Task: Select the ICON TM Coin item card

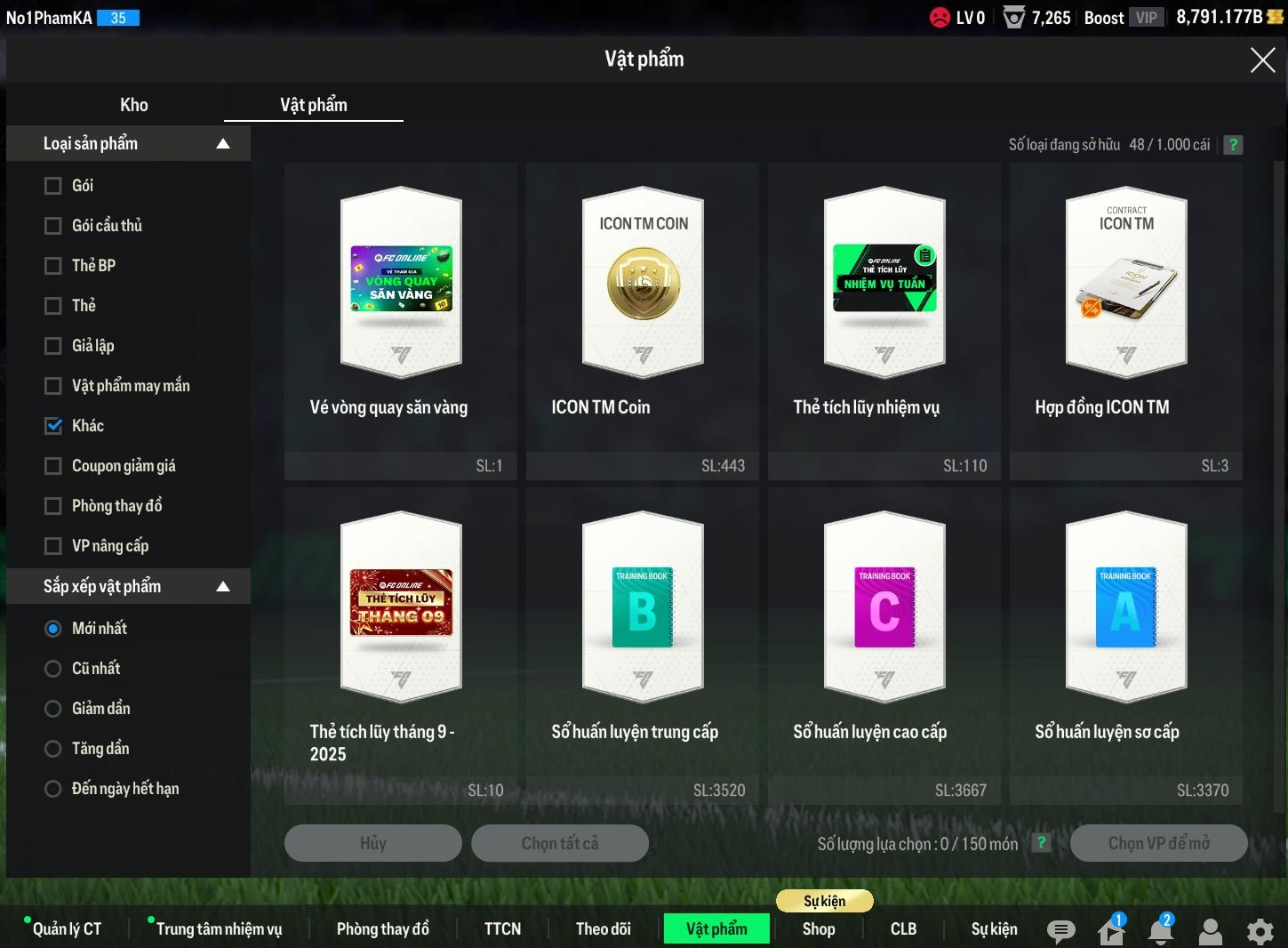Action: point(642,320)
